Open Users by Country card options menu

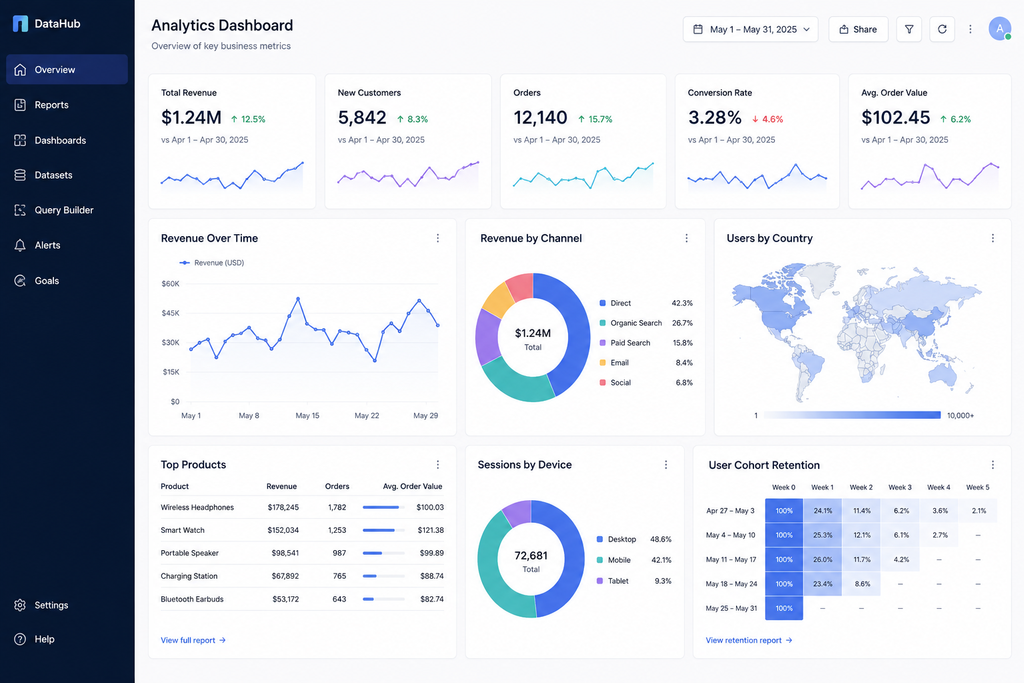(993, 238)
